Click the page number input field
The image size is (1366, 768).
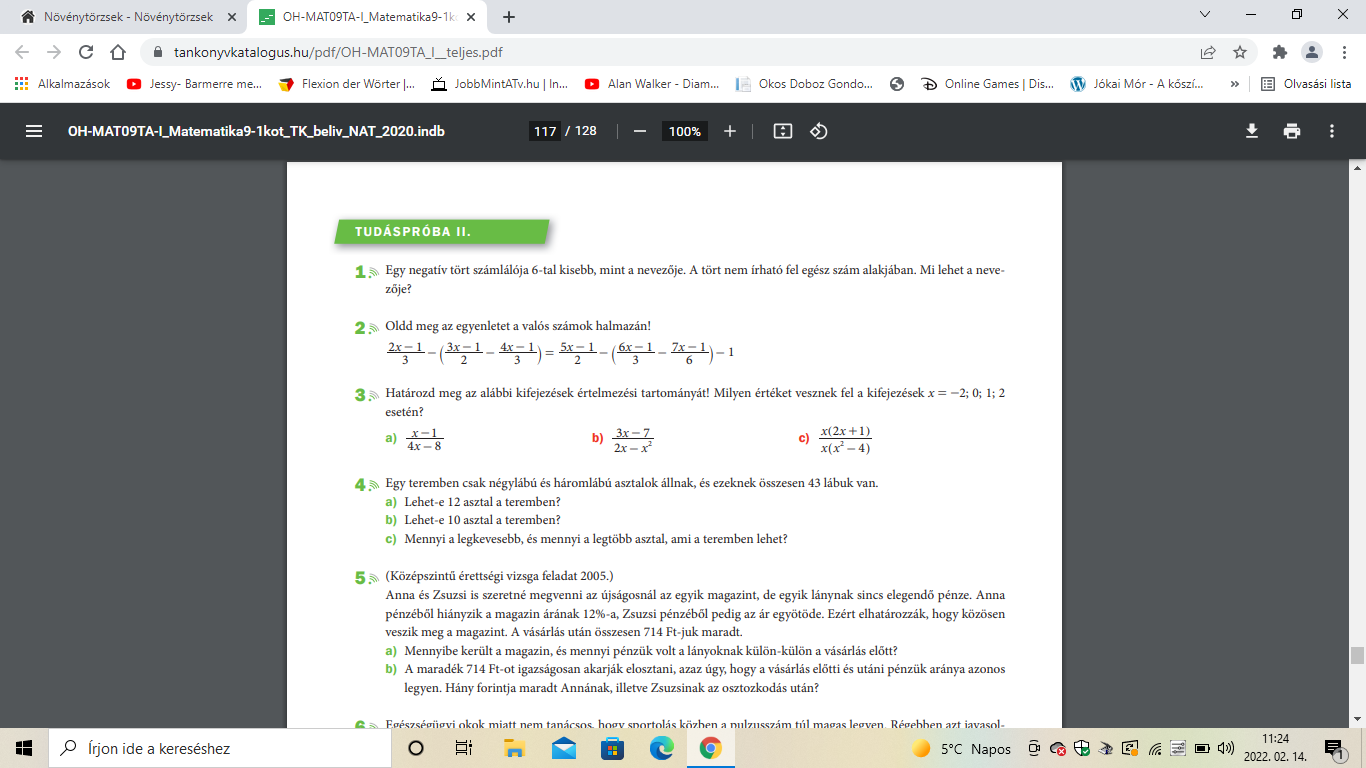545,131
